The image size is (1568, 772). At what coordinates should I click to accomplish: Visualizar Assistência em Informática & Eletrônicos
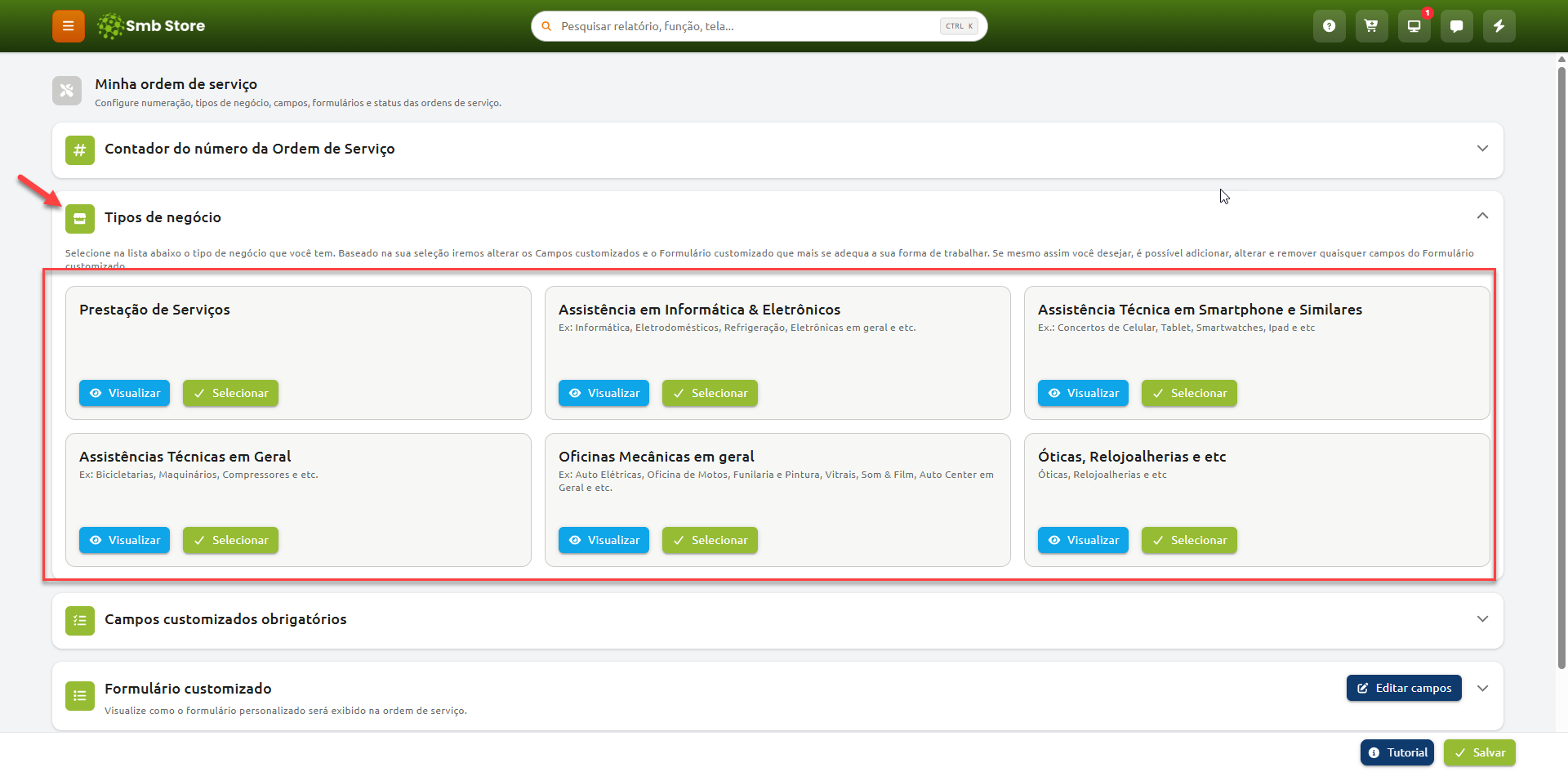pyautogui.click(x=604, y=393)
